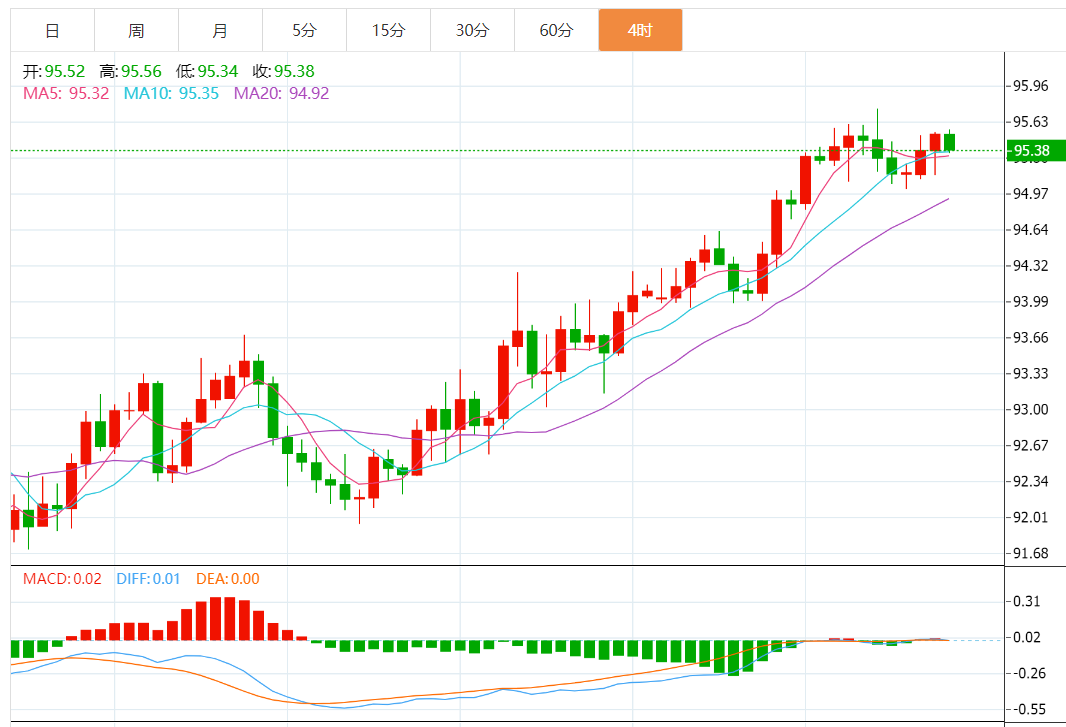The width and height of the screenshot is (1066, 727).
Task: Open the 30分 chart tab
Action: (x=472, y=30)
